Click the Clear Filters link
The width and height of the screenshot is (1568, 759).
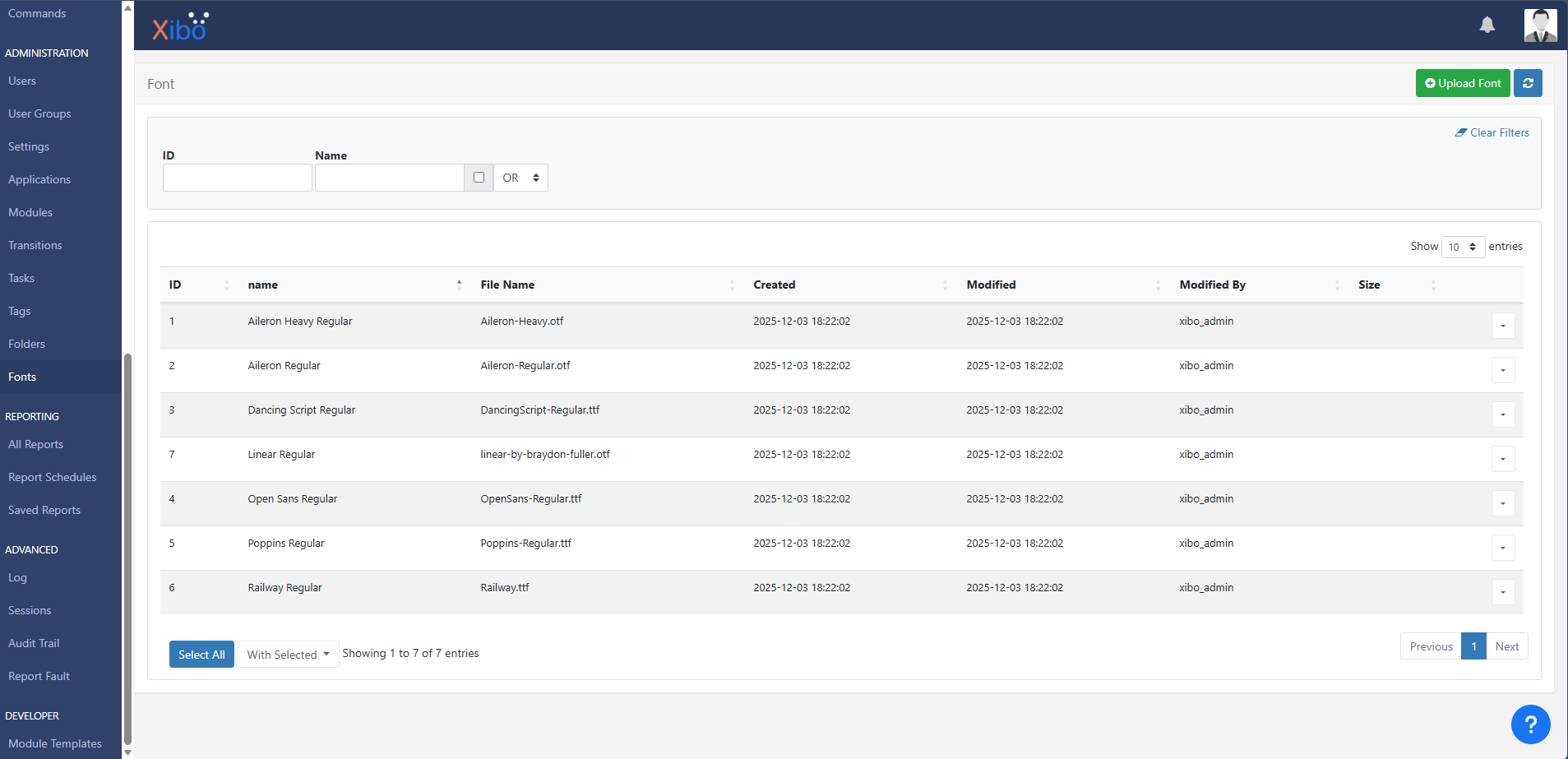click(x=1492, y=132)
